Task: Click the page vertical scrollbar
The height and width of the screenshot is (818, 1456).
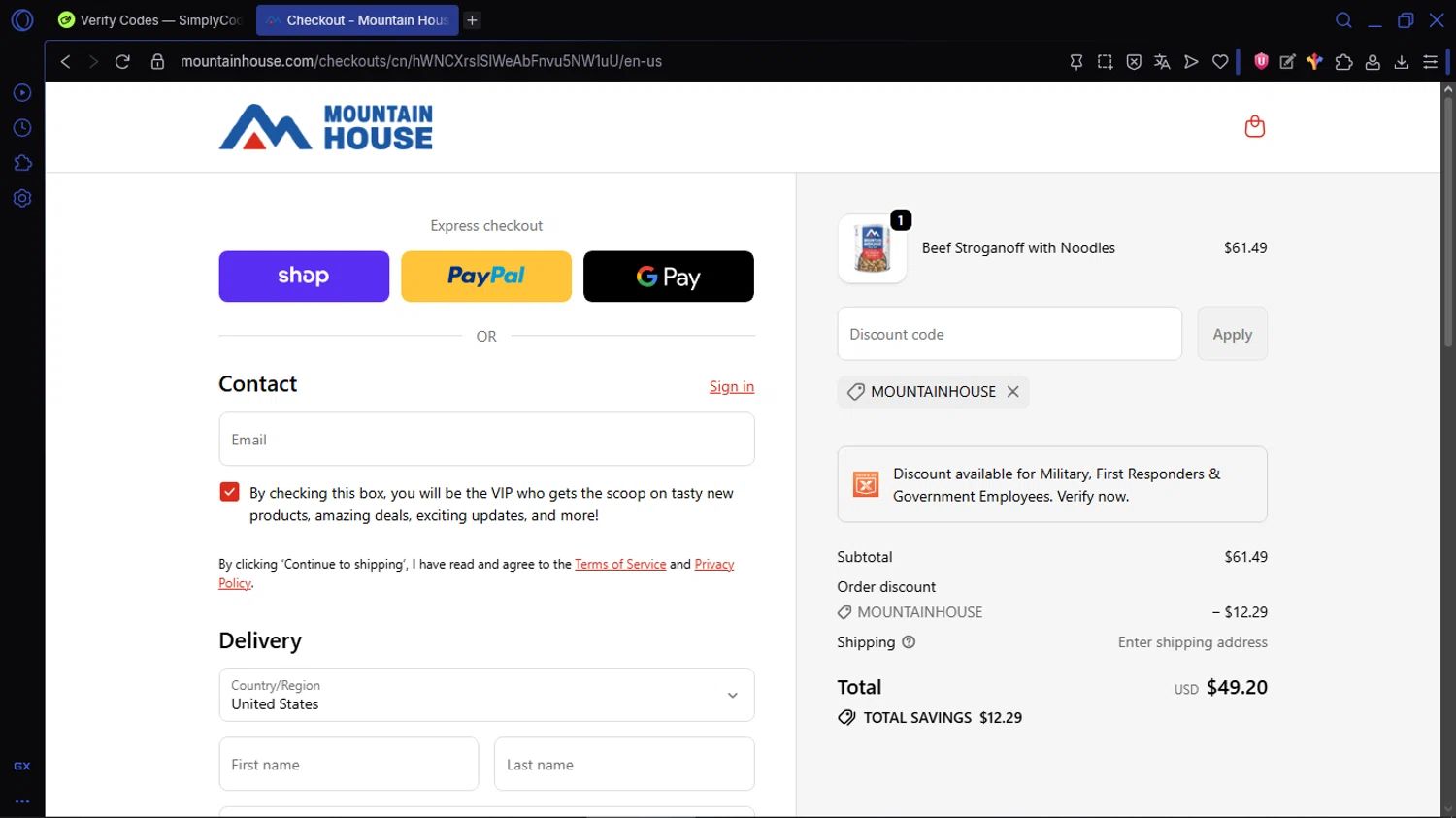Action: (1447, 223)
